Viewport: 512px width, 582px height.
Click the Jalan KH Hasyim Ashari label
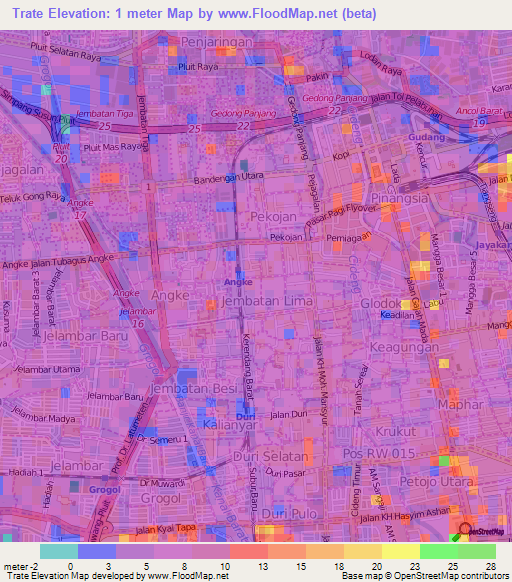click(x=405, y=515)
